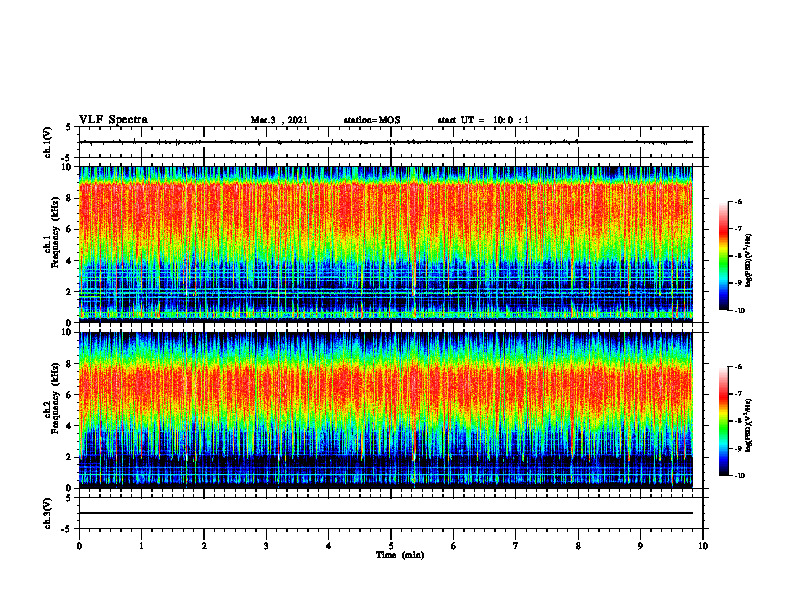Click the time axis end label "10"
The width and height of the screenshot is (792, 612).
coord(703,546)
